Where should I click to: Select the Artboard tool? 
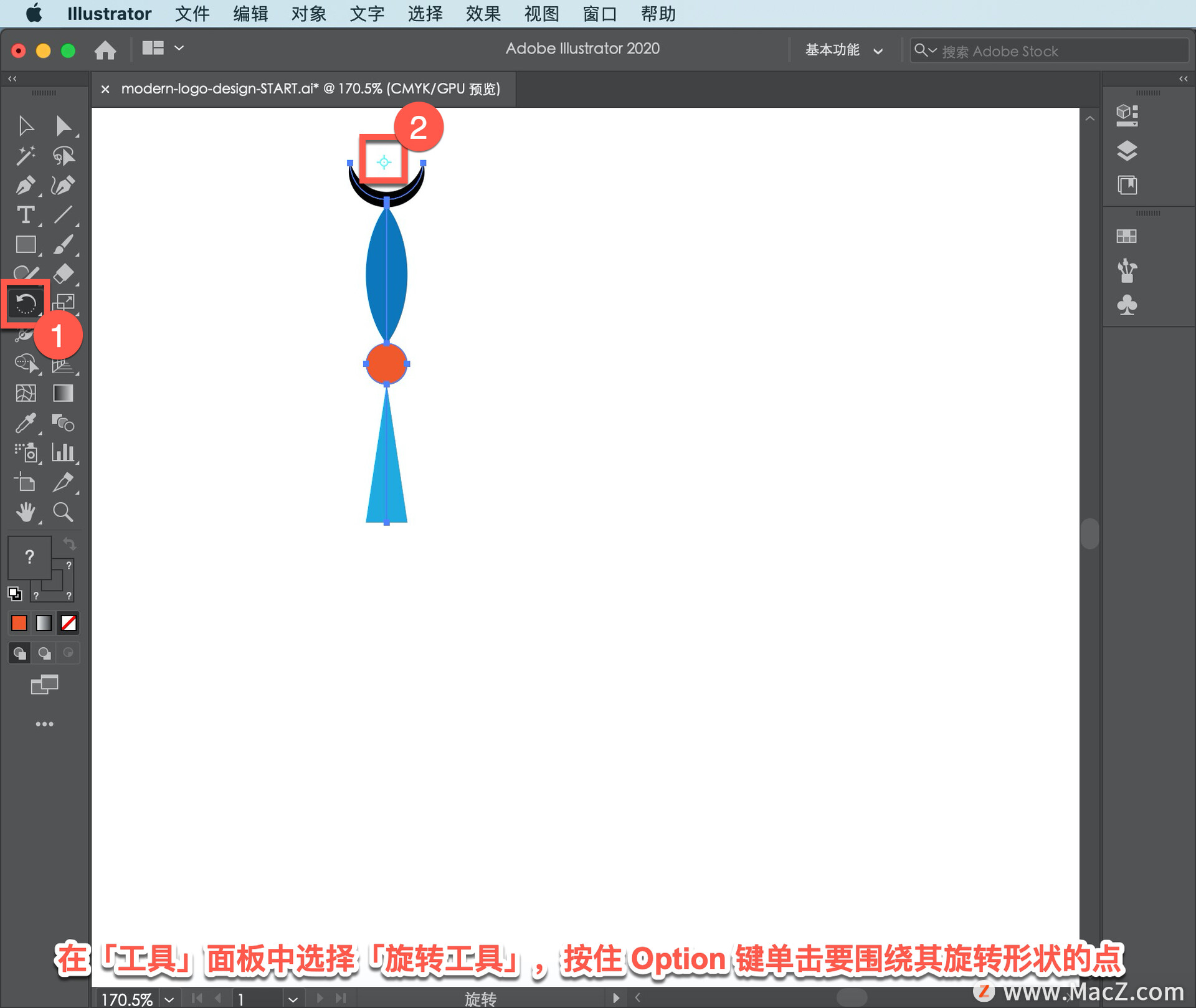pos(26,482)
